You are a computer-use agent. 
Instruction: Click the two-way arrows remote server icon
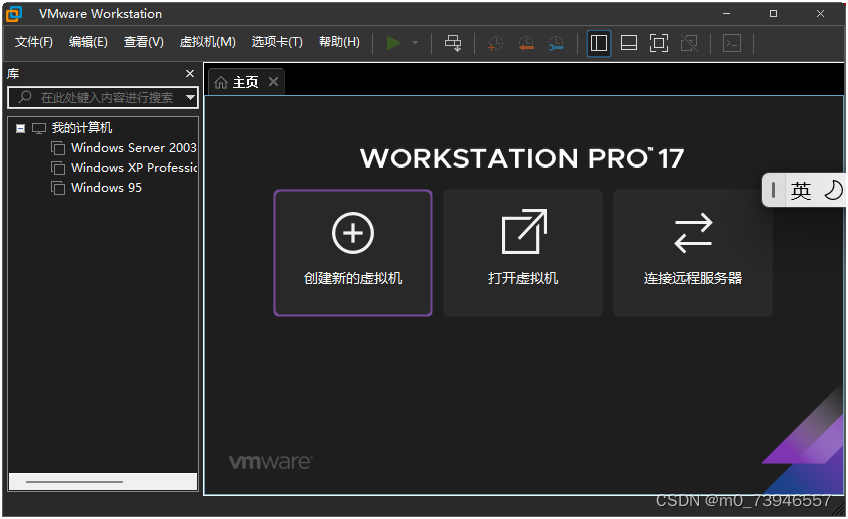[x=693, y=233]
